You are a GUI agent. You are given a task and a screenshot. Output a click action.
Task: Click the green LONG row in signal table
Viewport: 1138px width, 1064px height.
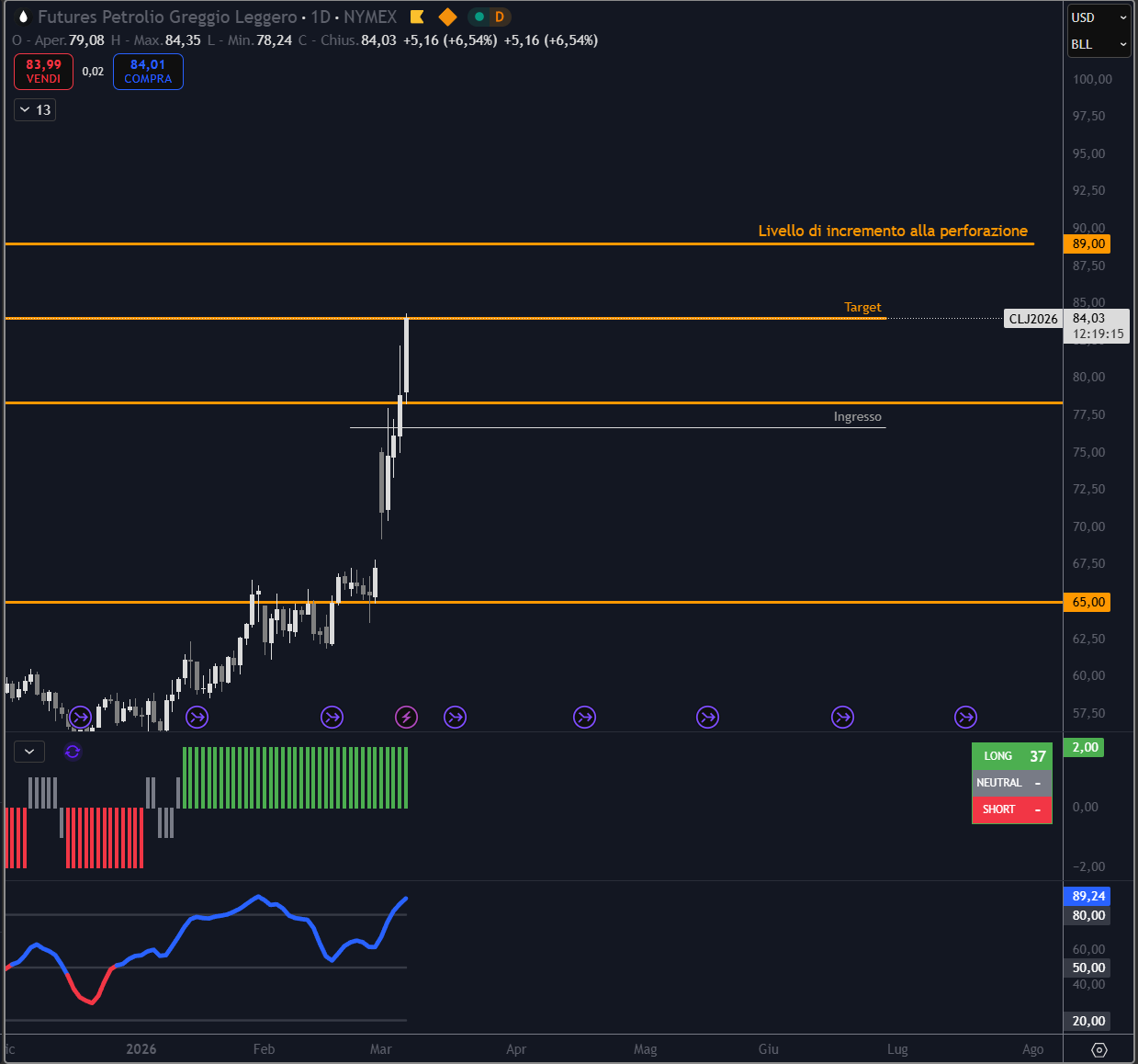[x=1011, y=756]
